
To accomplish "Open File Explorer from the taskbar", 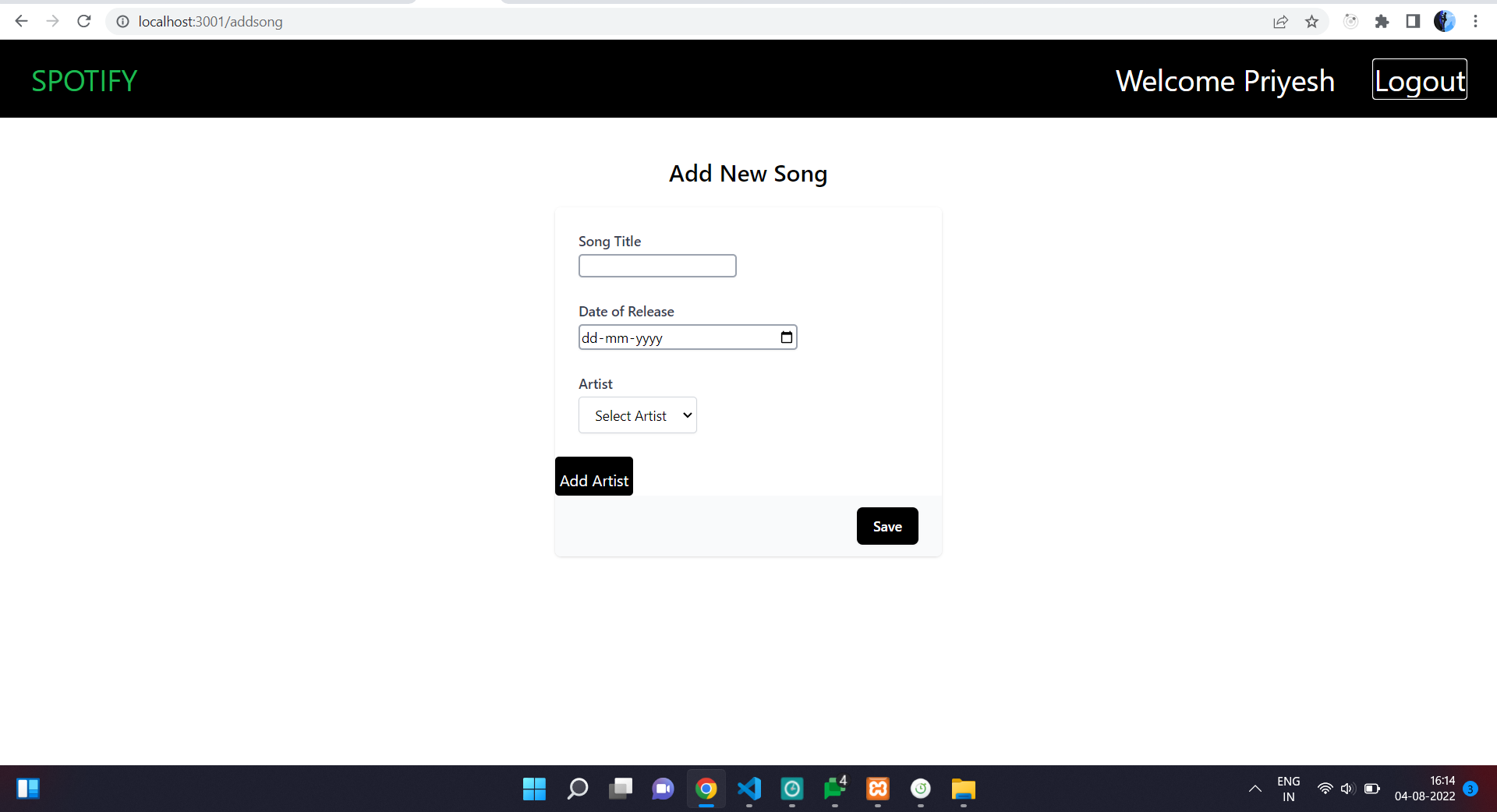I will [964, 789].
